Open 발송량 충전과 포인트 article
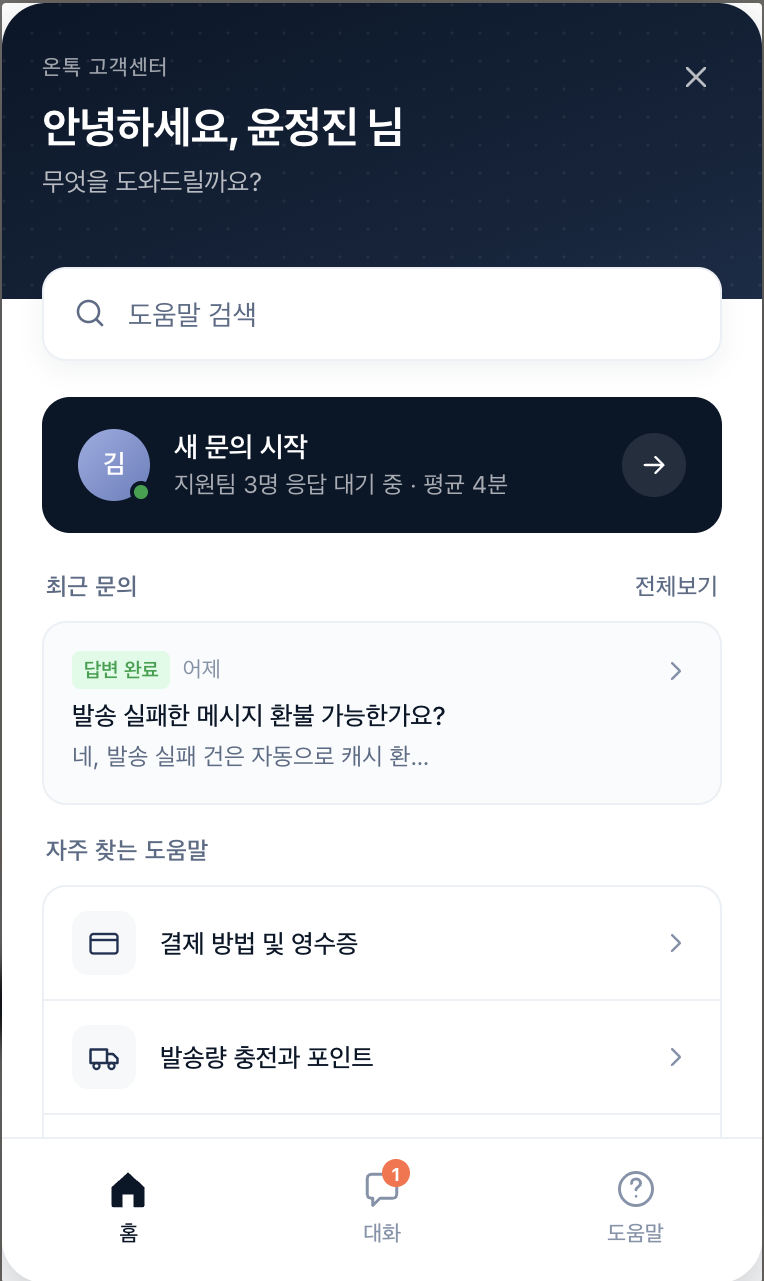The image size is (764, 1281). click(382, 1057)
